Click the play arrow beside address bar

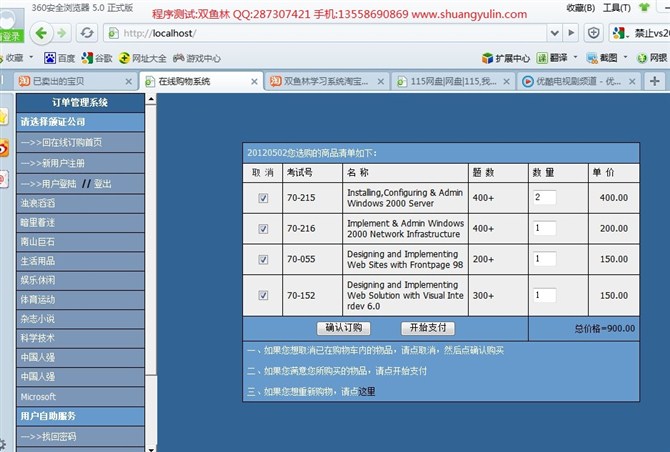pos(571,33)
